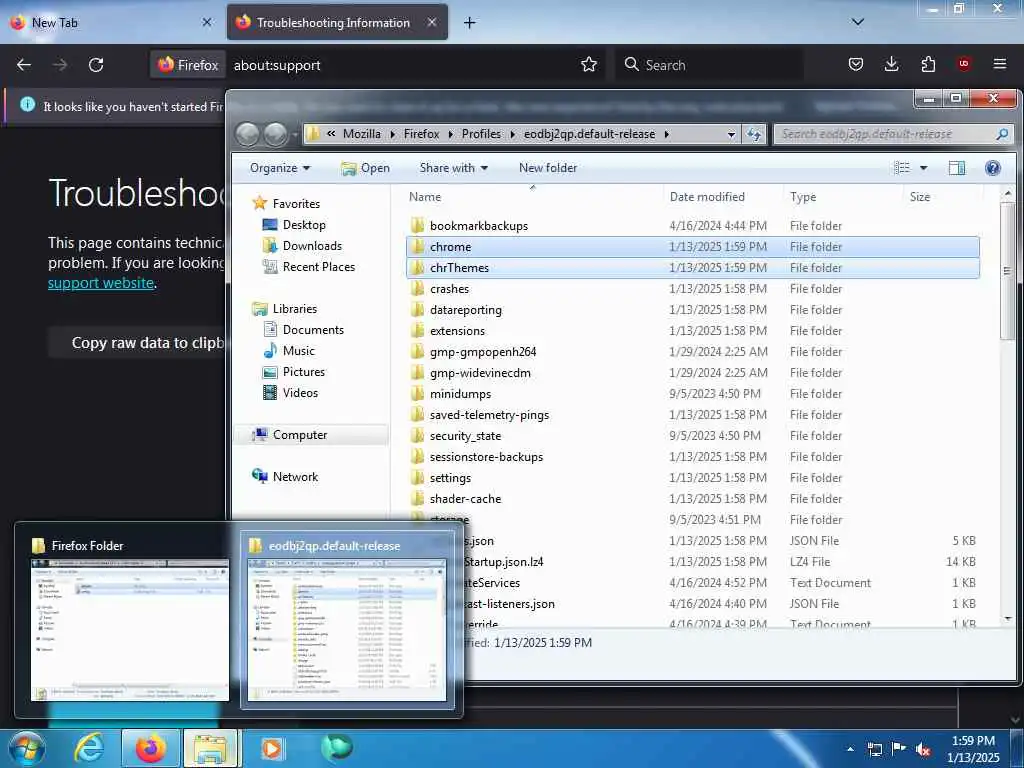Reload the about:support page
This screenshot has height=768, width=1024.
96,65
